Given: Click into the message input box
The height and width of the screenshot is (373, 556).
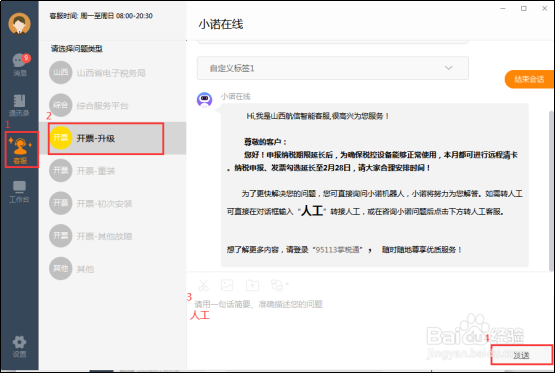Looking at the screenshot, I should (x=369, y=319).
